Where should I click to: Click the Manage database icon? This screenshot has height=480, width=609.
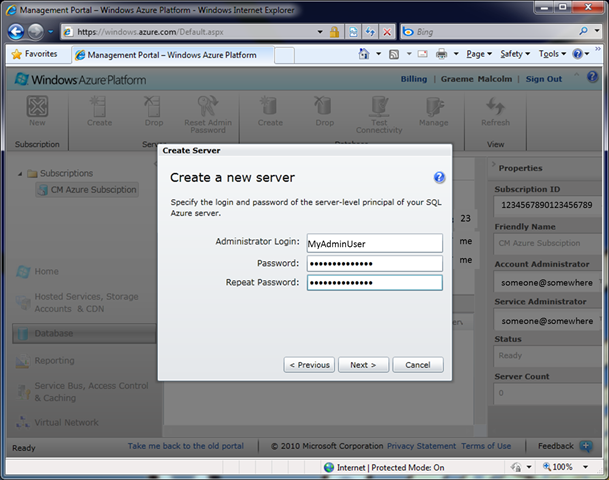click(434, 106)
